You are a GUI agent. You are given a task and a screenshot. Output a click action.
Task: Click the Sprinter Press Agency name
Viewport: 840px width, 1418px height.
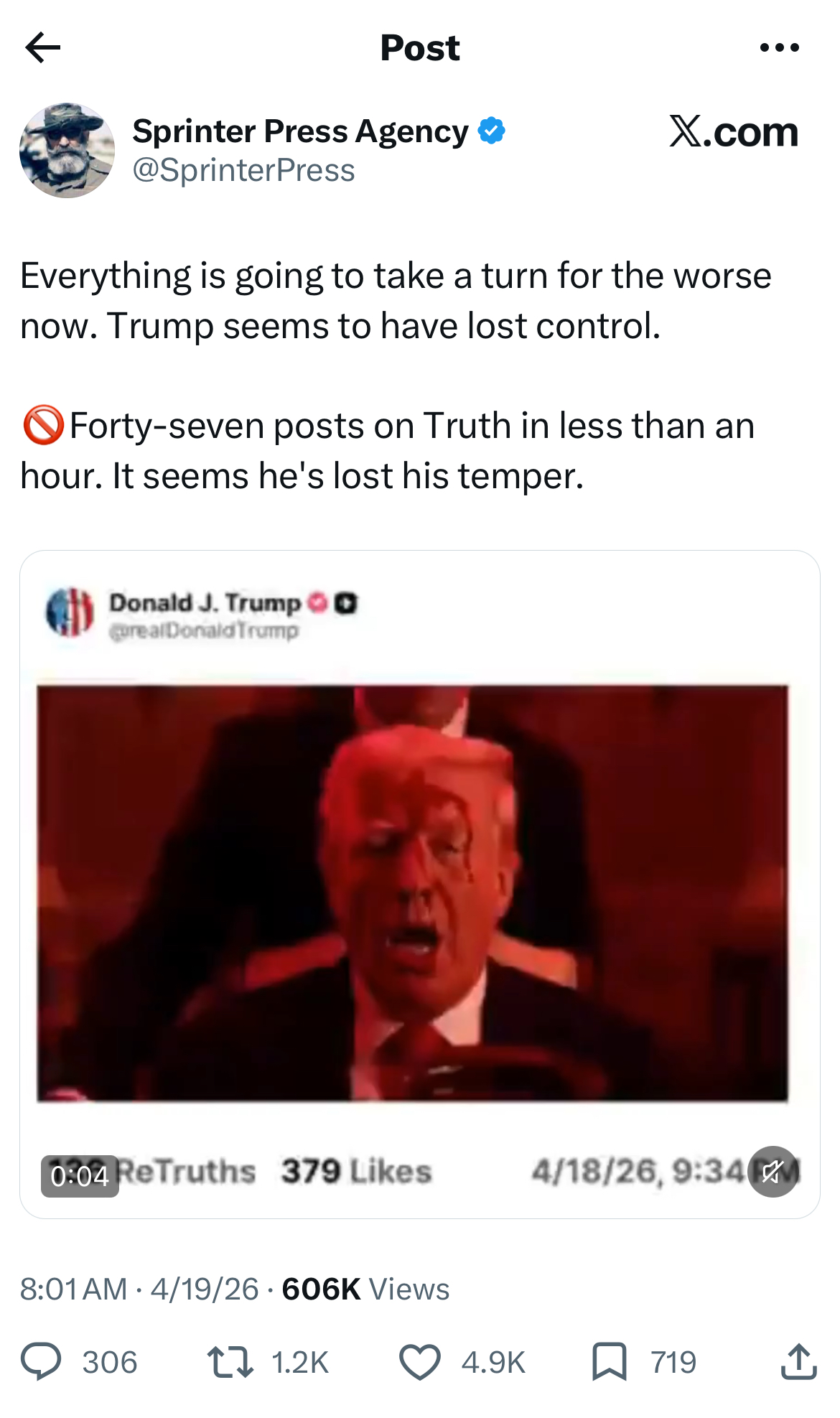click(300, 131)
